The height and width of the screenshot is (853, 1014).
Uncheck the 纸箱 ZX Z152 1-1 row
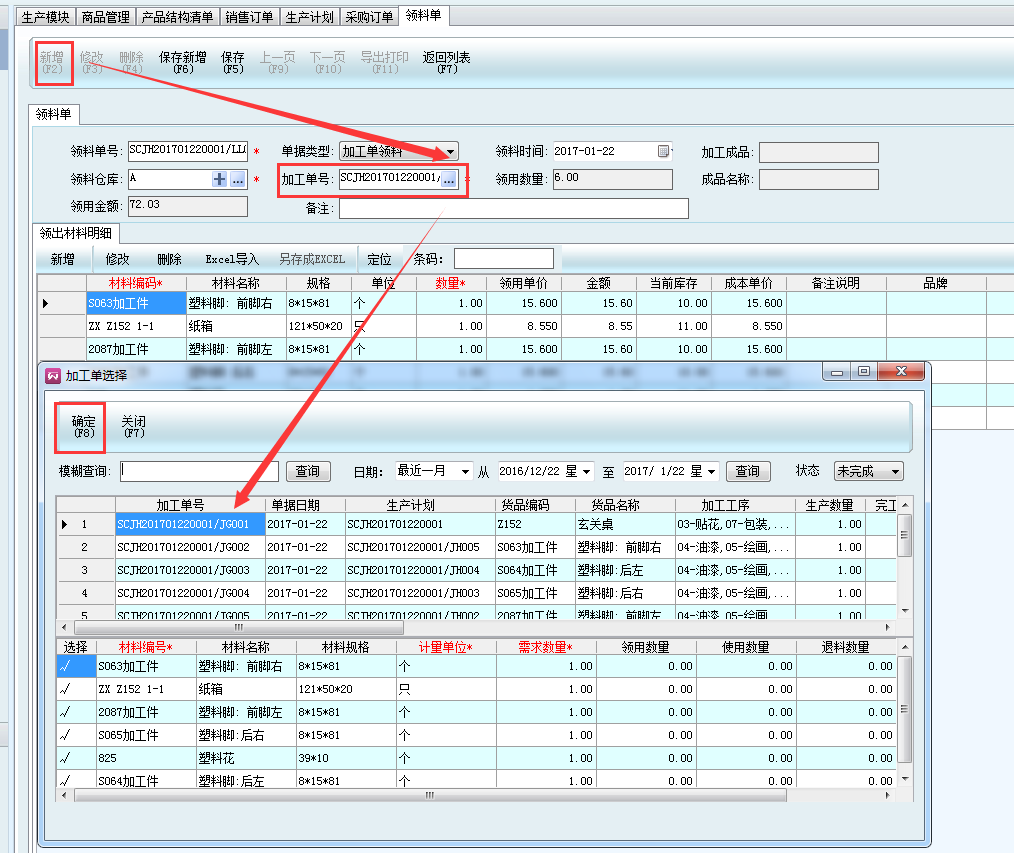pyautogui.click(x=67, y=689)
